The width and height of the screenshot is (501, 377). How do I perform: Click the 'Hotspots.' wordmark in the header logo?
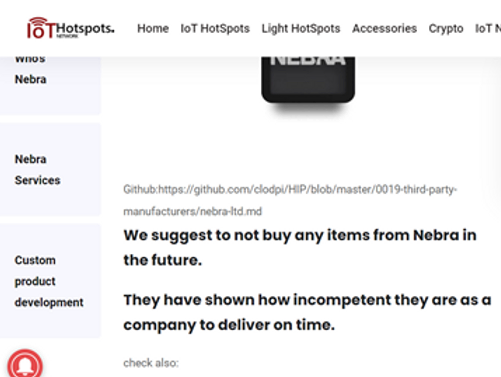pos(85,29)
